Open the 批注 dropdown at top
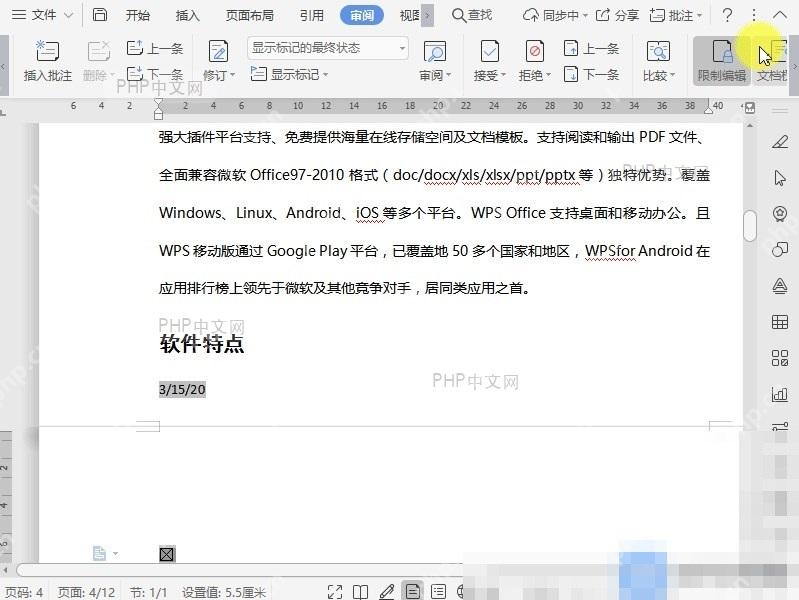Viewport: 799px width, 600px height. [x=676, y=16]
